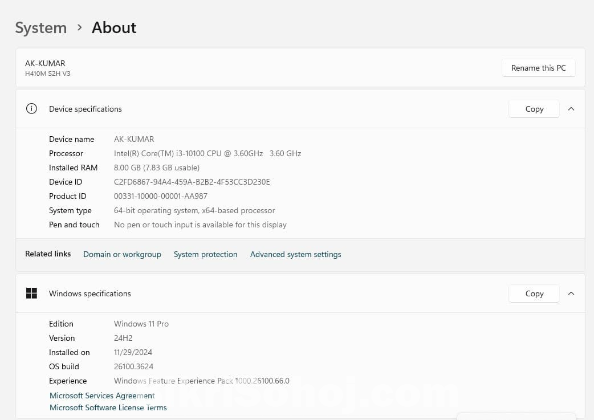Select the Windows Feature Experience Pack value

tap(202, 381)
